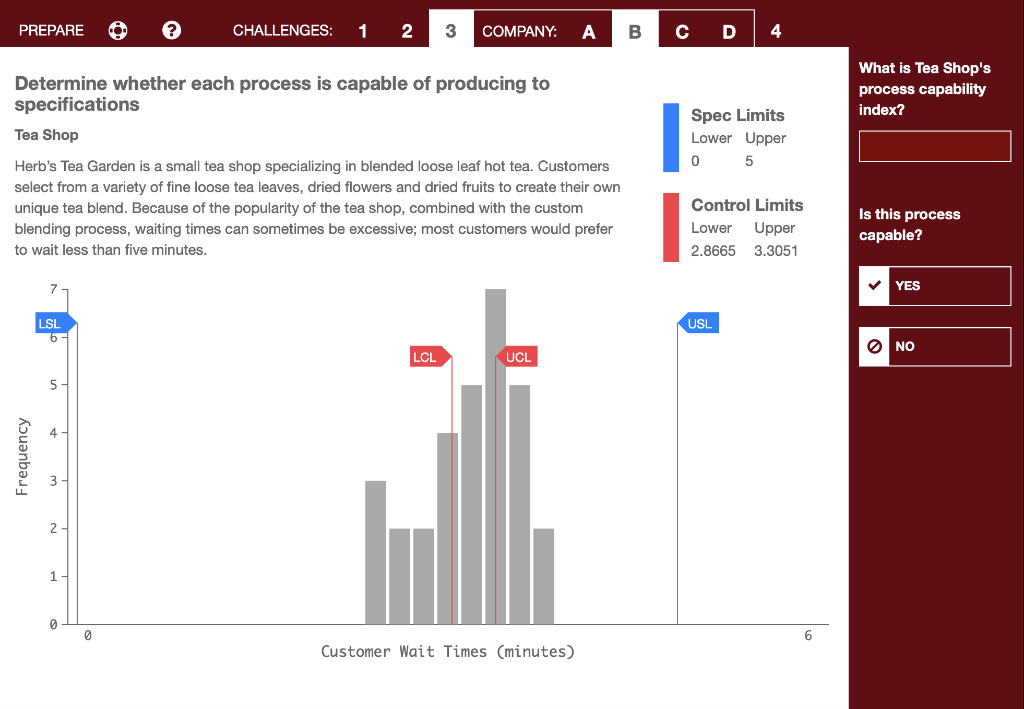Go to challenge 4 tab

(x=776, y=31)
